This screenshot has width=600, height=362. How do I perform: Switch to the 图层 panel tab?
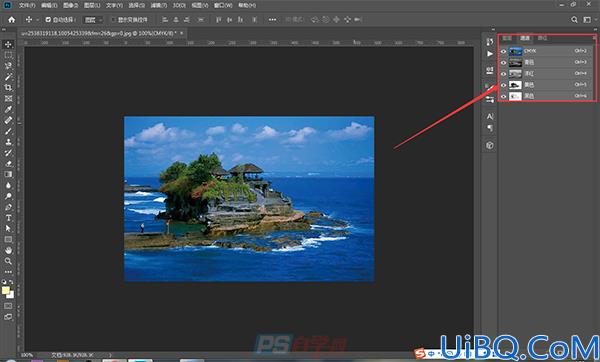pos(507,38)
